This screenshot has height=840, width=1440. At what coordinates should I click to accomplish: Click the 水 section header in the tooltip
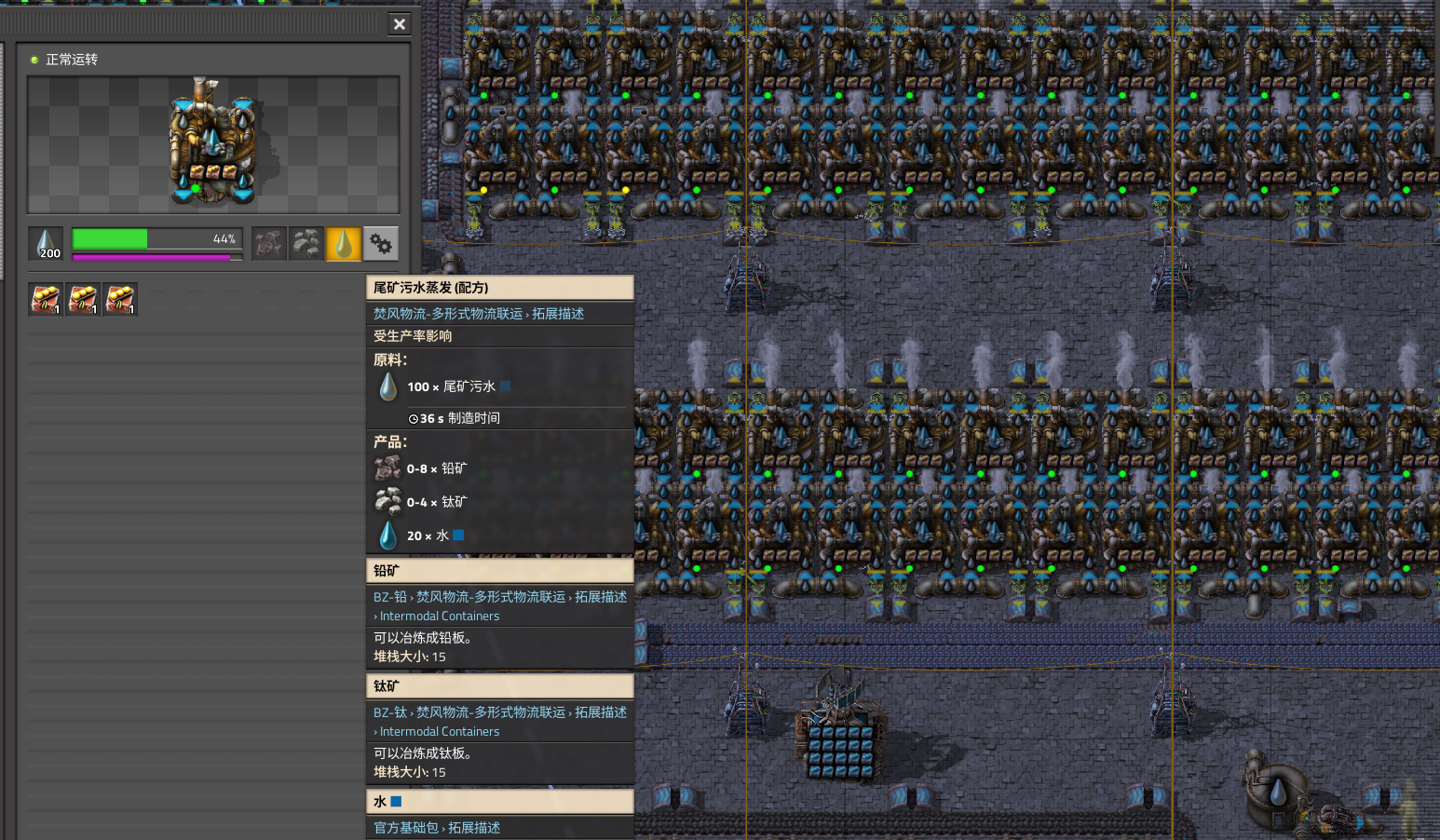tap(500, 802)
